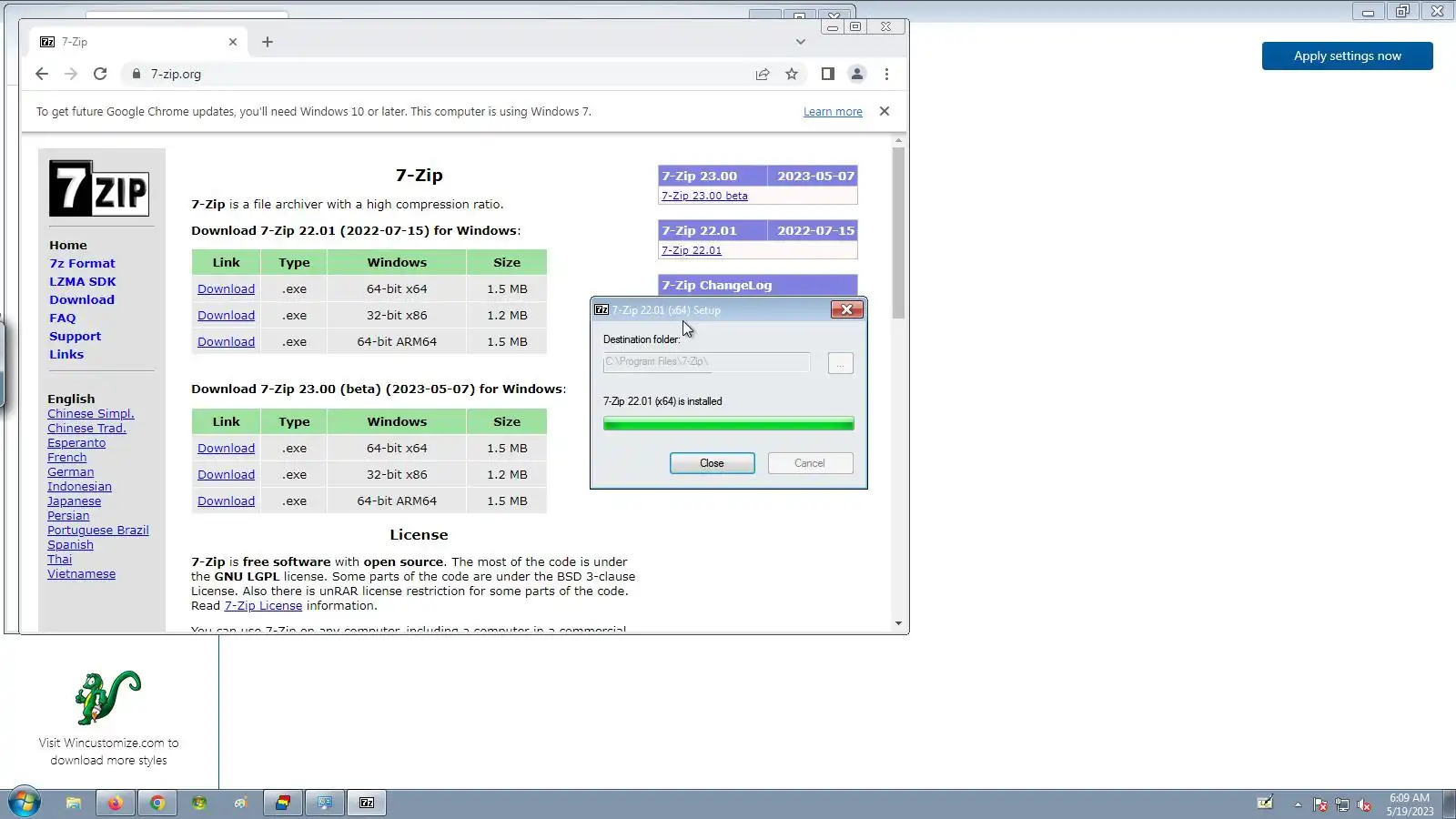This screenshot has width=1456, height=819.
Task: Open Chrome three-dot menu
Action: [x=886, y=74]
